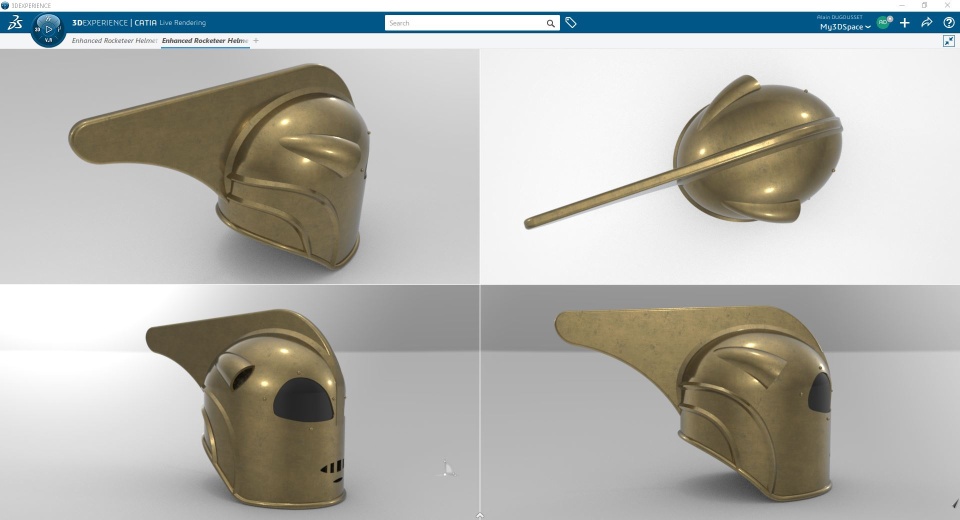Click the Share arrow icon
Screen dimensions: 960x520
[x=926, y=23]
